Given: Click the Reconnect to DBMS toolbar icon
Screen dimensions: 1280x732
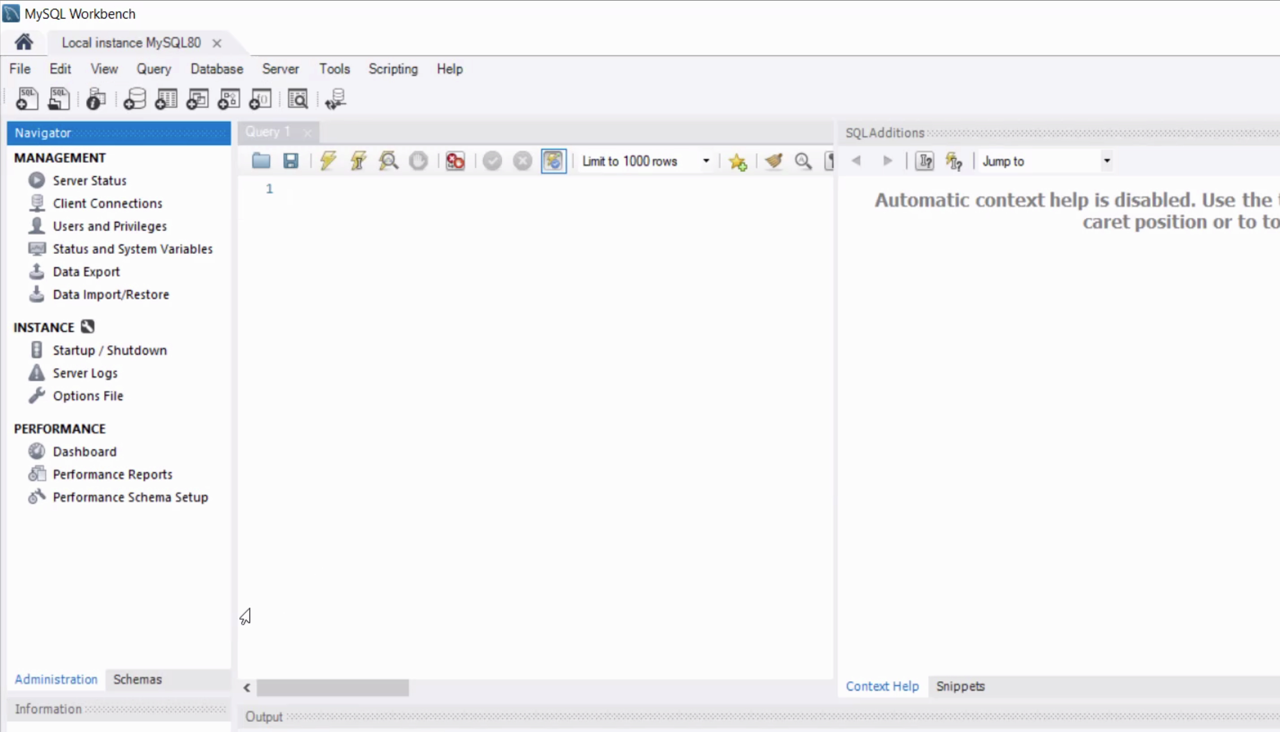Looking at the screenshot, I should 335,99.
